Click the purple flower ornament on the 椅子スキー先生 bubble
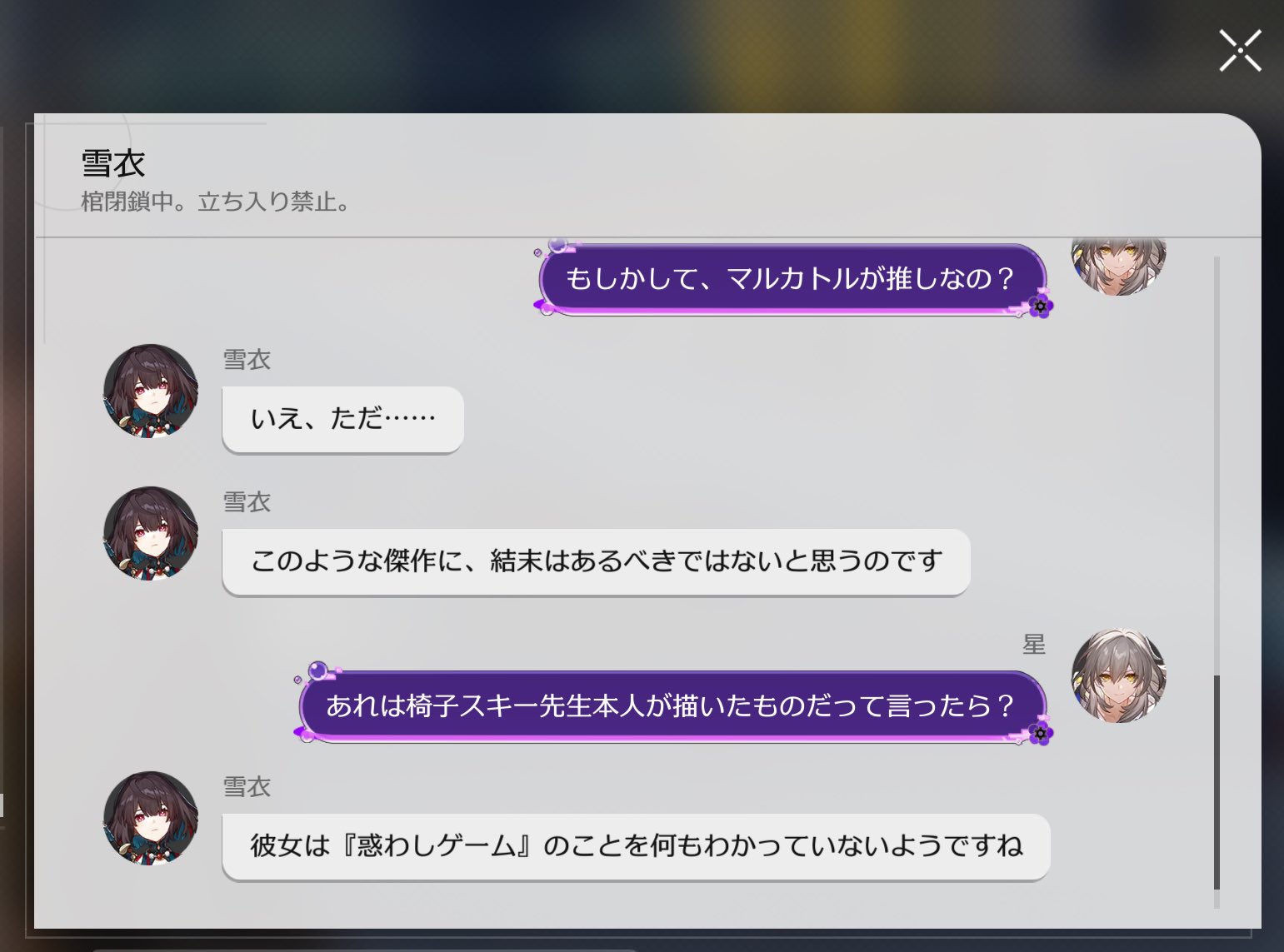The image size is (1284, 952). click(x=1039, y=734)
